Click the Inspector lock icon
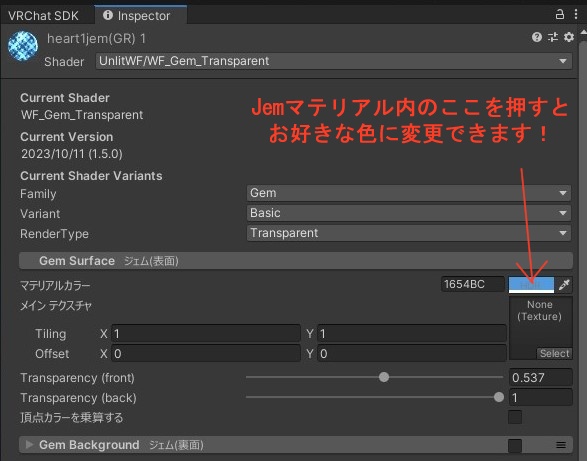The width and height of the screenshot is (587, 461). 560,14
